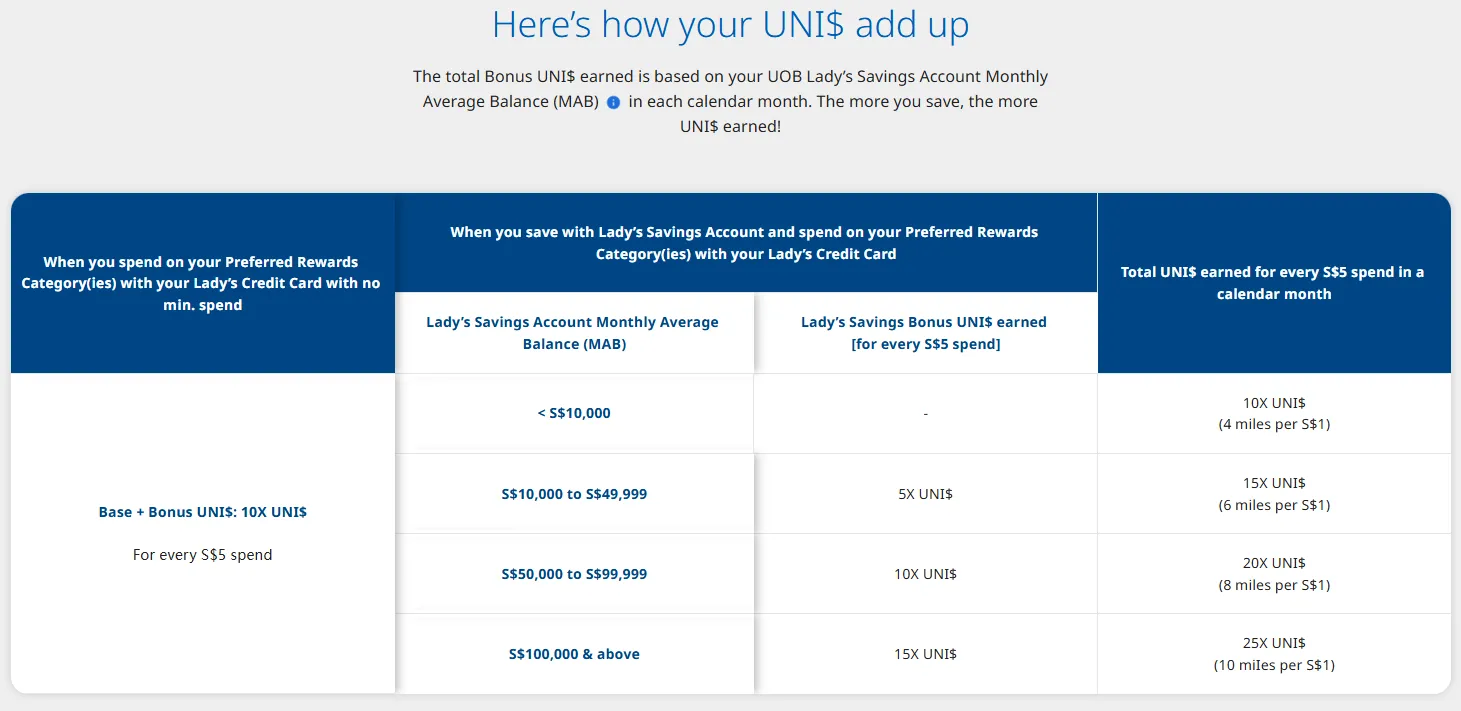This screenshot has height=711, width=1461.
Task: Click the 4 miles per S$1 total cell
Action: 1274,424
